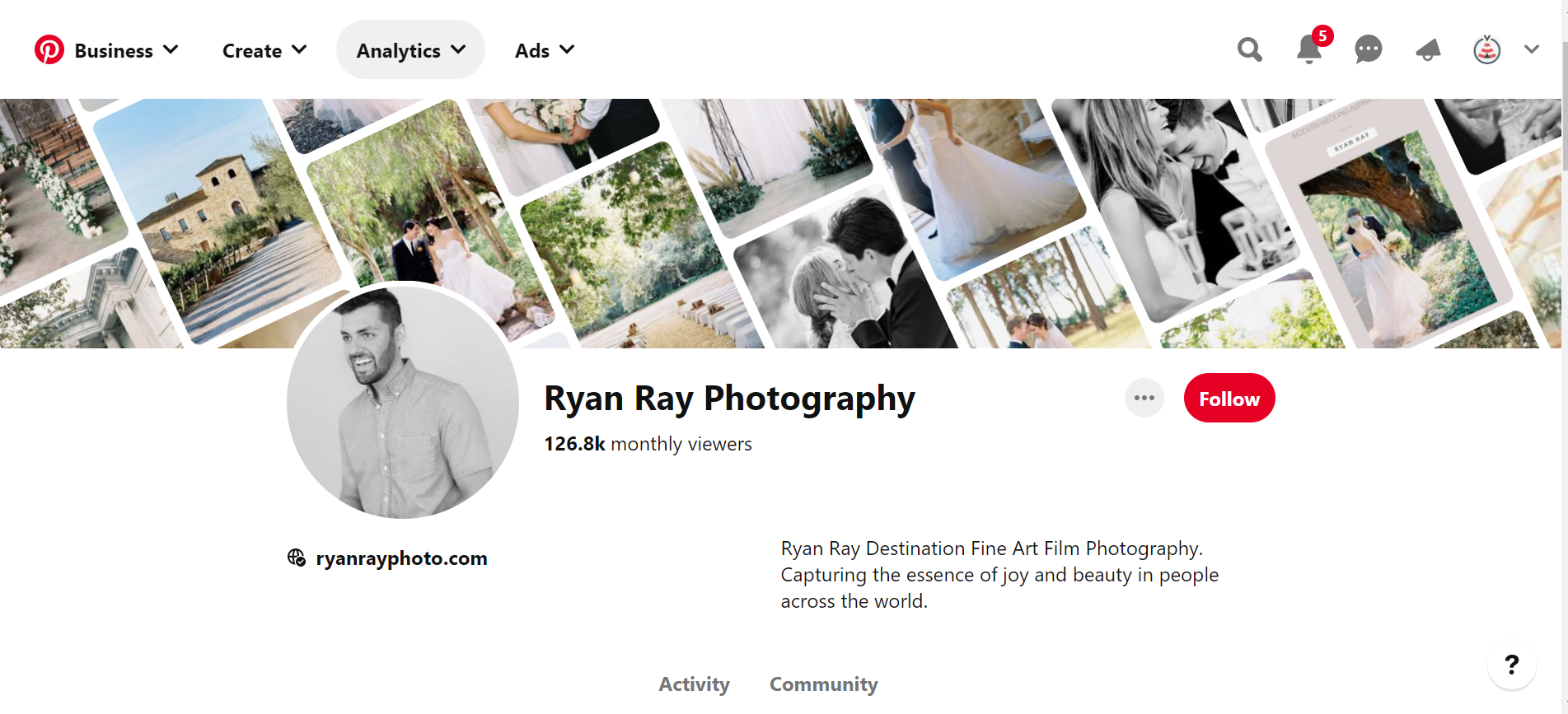
Task: Click the globe icon beside website
Action: click(297, 558)
